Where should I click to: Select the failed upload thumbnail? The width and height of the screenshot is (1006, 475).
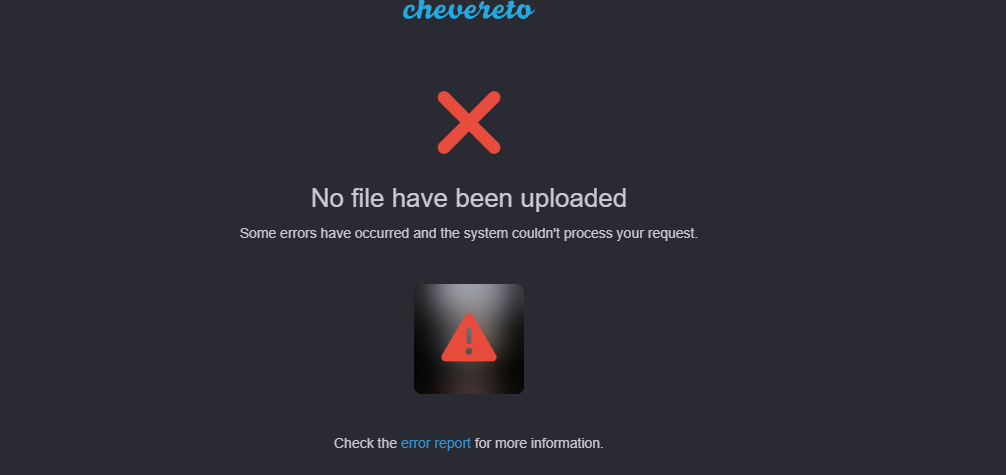[x=469, y=339]
